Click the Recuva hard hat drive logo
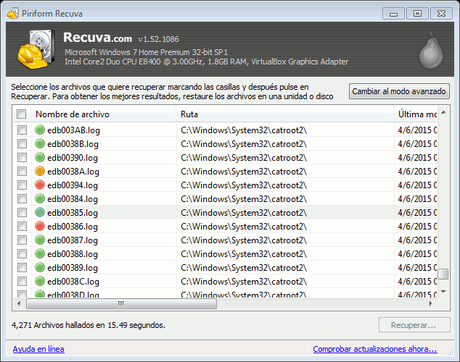This screenshot has width=460, height=362. pos(36,49)
